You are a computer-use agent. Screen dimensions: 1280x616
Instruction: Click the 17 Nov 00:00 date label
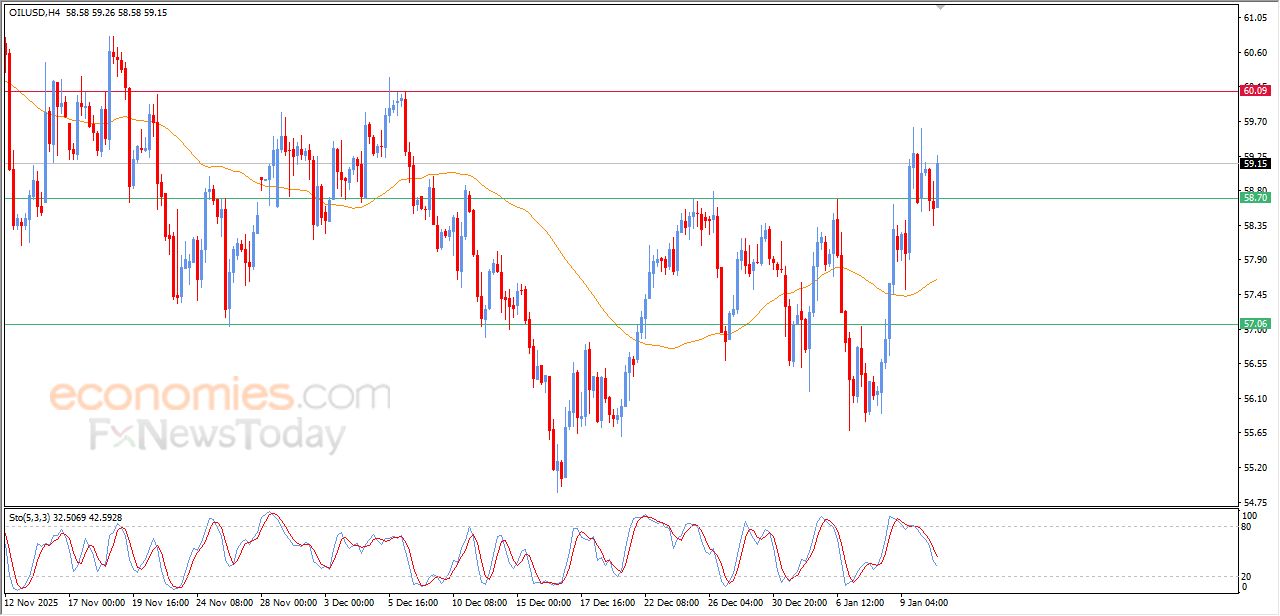[x=97, y=603]
